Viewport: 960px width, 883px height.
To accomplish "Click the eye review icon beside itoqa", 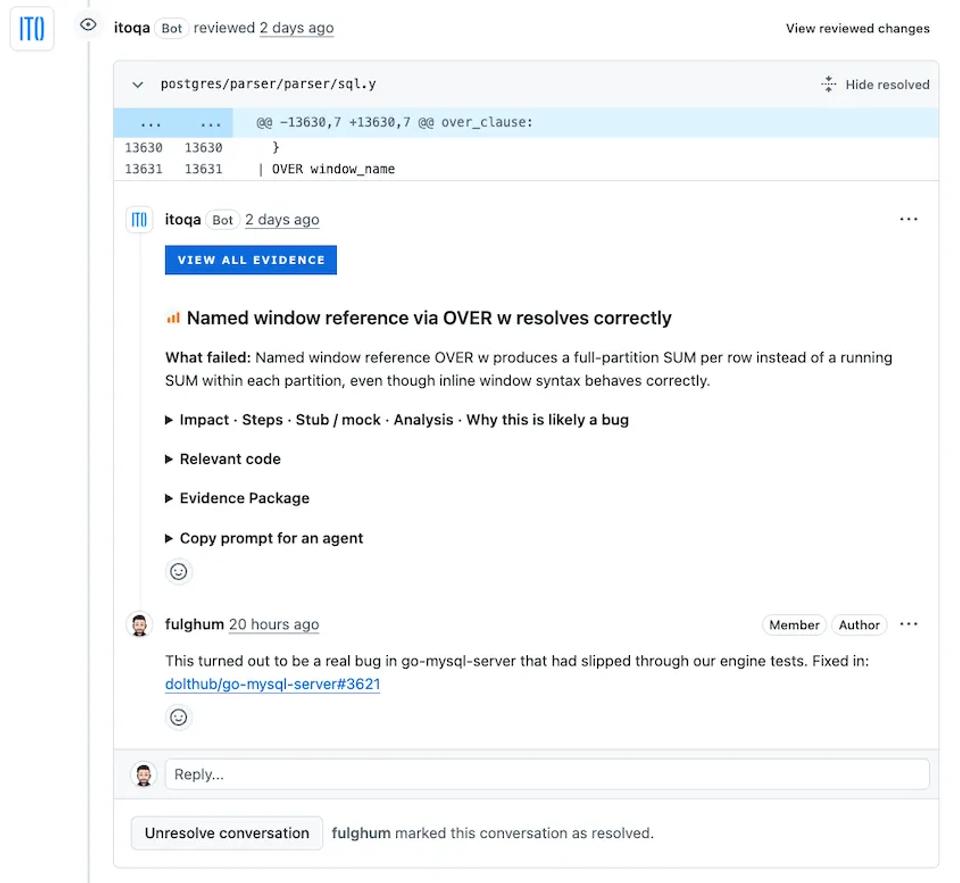I will 88,25.
